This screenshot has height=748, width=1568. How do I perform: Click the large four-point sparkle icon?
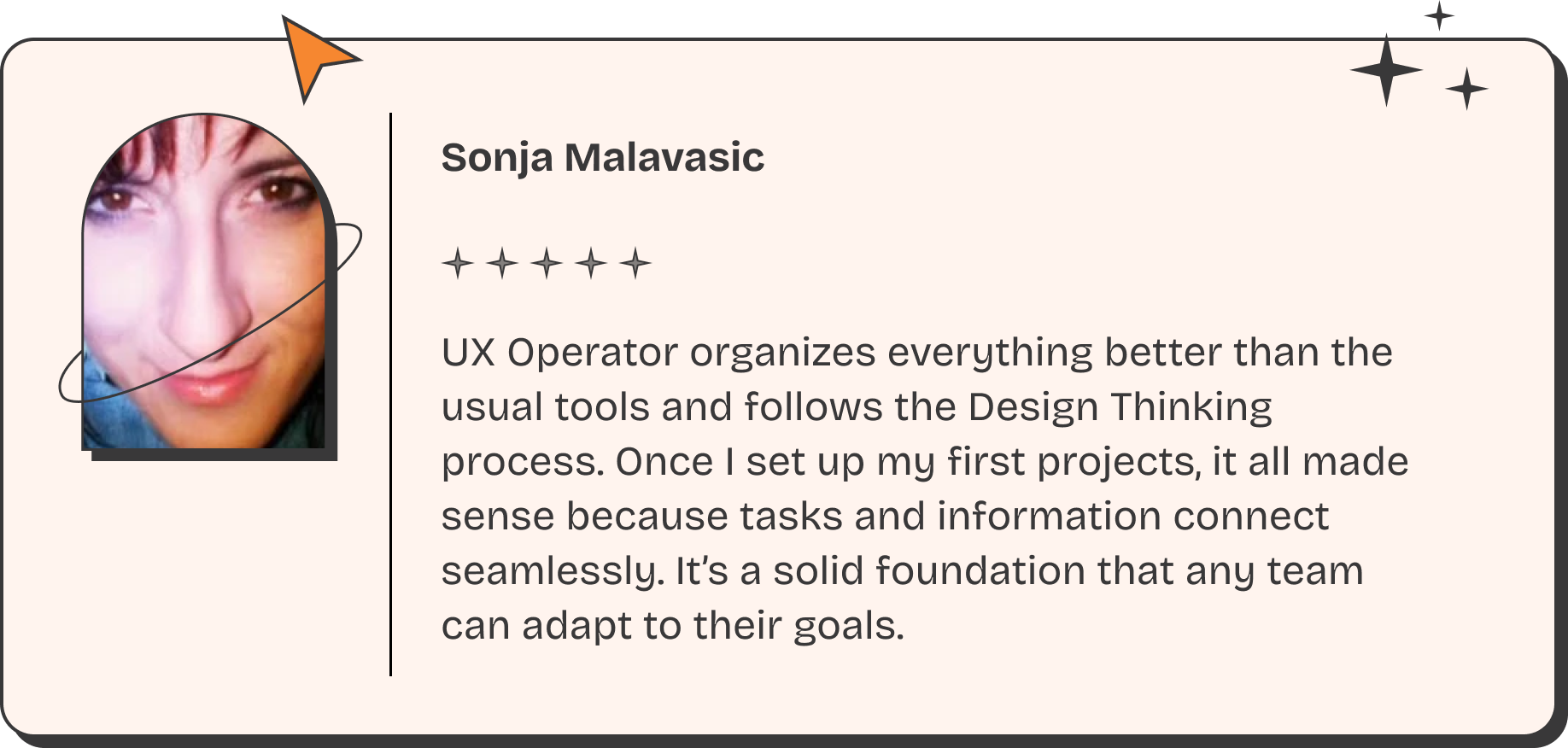[x=1386, y=70]
